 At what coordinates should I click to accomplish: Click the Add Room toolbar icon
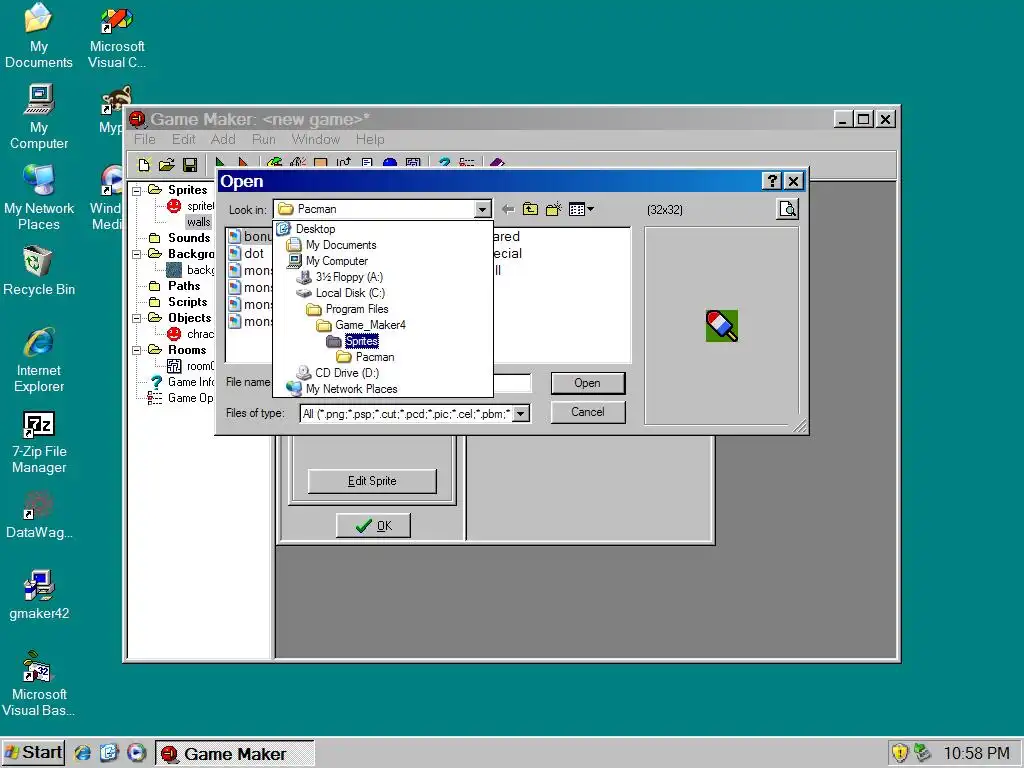click(413, 163)
